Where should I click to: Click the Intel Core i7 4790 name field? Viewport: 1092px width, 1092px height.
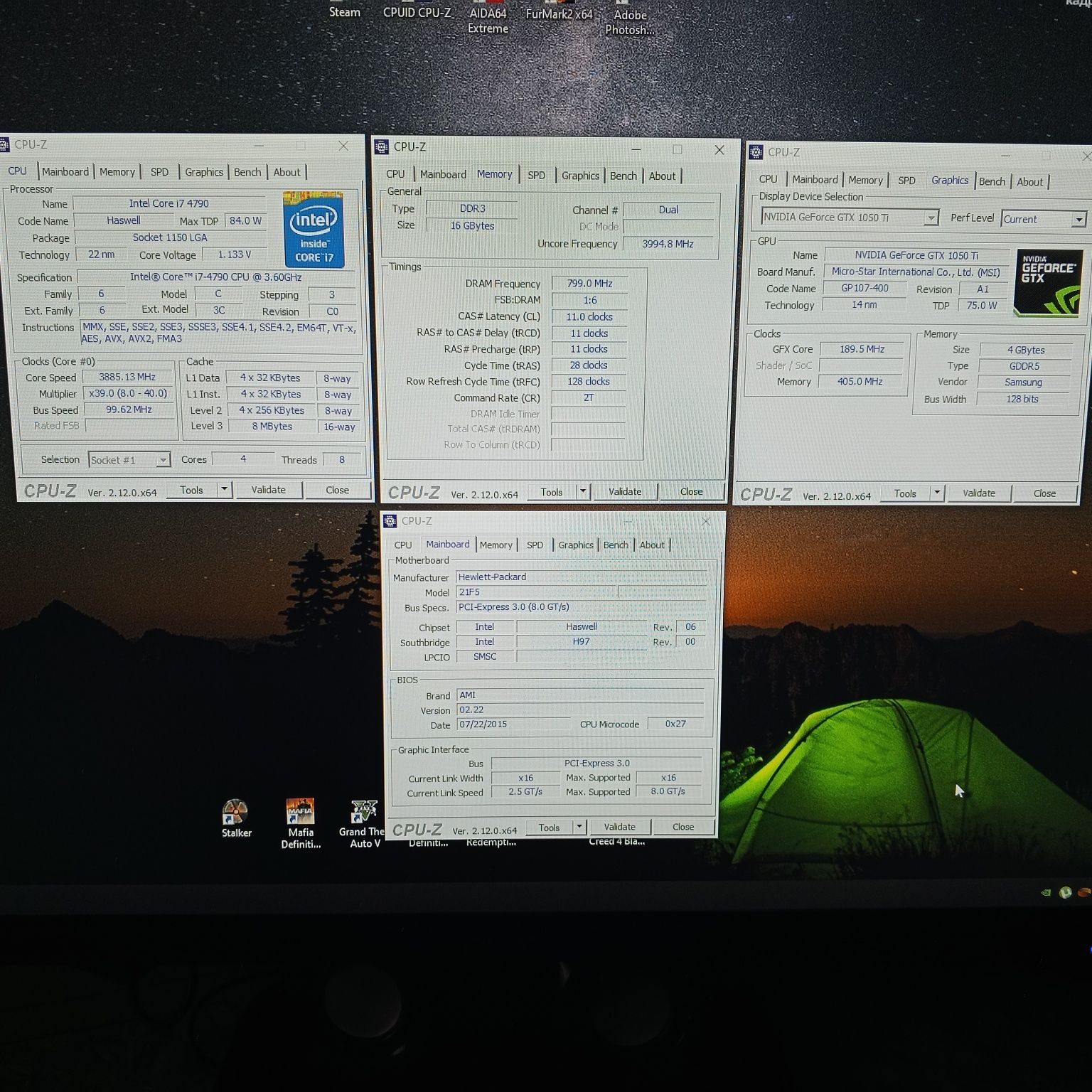pyautogui.click(x=169, y=204)
